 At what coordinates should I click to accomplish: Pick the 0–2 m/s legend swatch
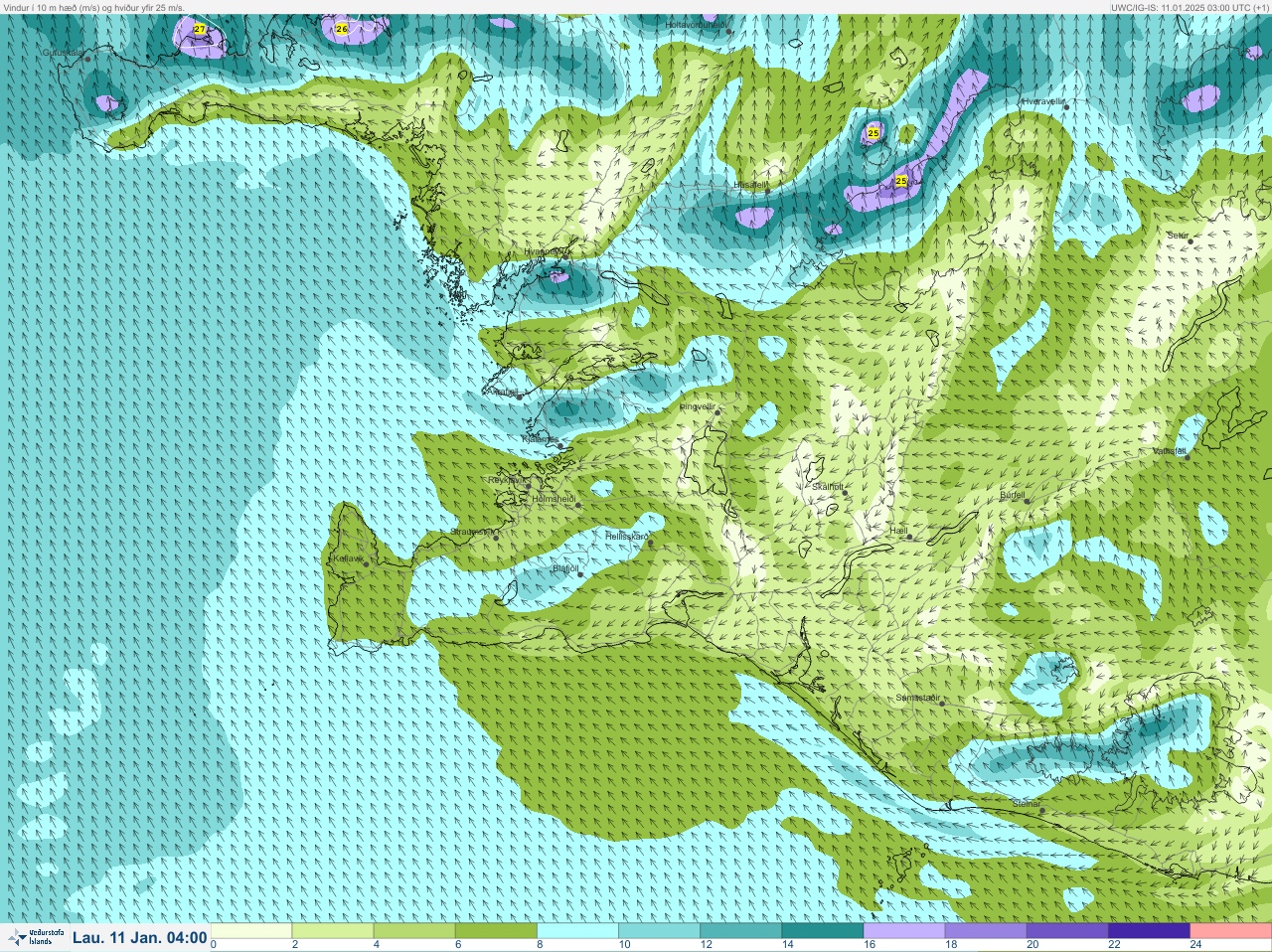pyautogui.click(x=251, y=931)
